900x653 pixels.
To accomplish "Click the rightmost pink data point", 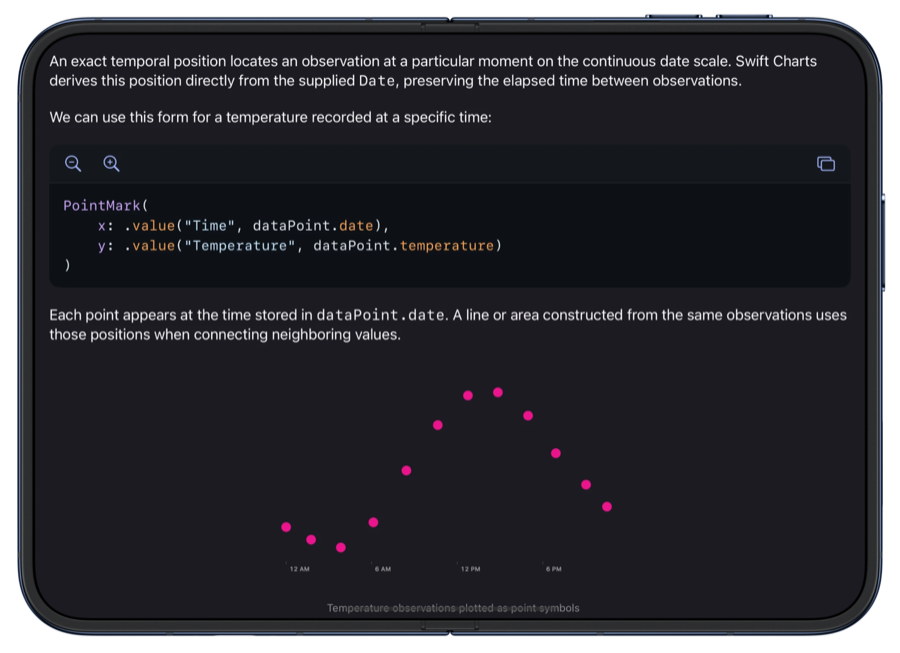I will pos(607,507).
